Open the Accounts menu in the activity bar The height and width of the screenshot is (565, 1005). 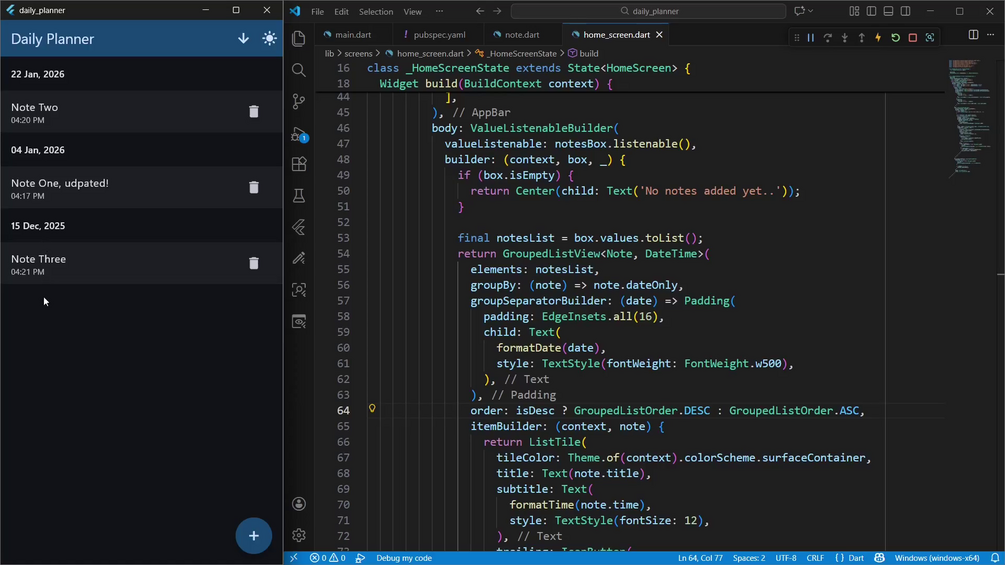coord(299,504)
